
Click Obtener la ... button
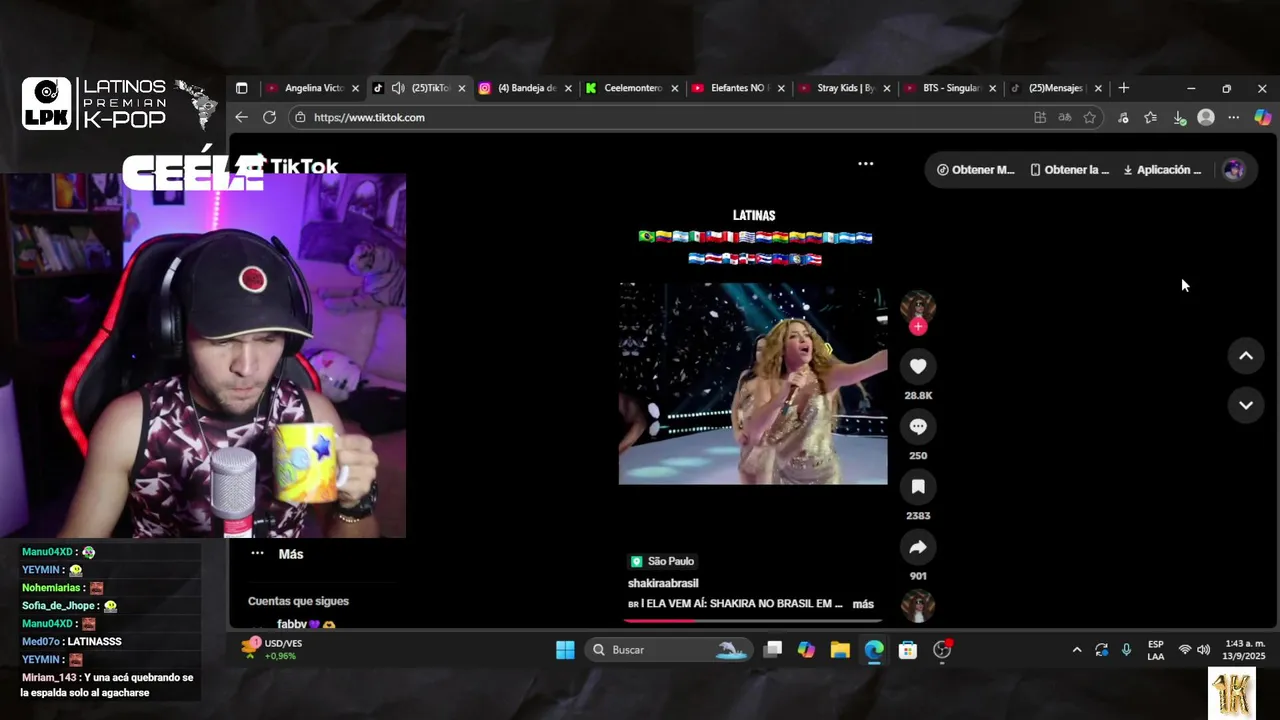coord(1070,170)
